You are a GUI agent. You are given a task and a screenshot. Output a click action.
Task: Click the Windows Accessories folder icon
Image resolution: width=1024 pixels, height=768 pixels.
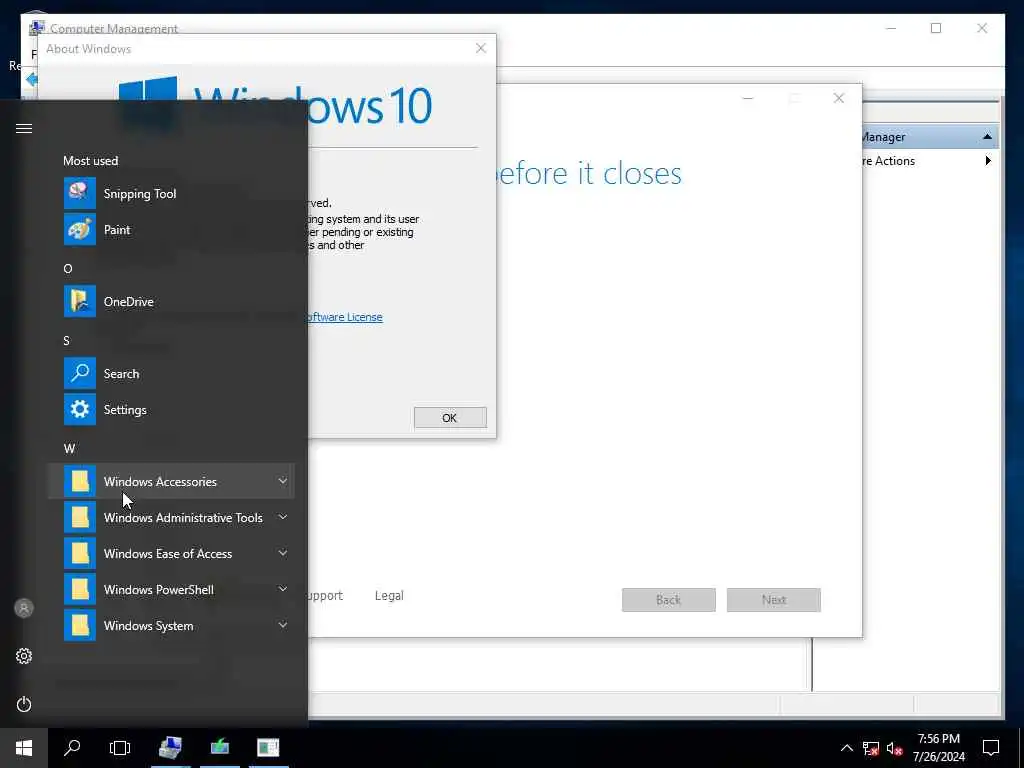(x=80, y=481)
